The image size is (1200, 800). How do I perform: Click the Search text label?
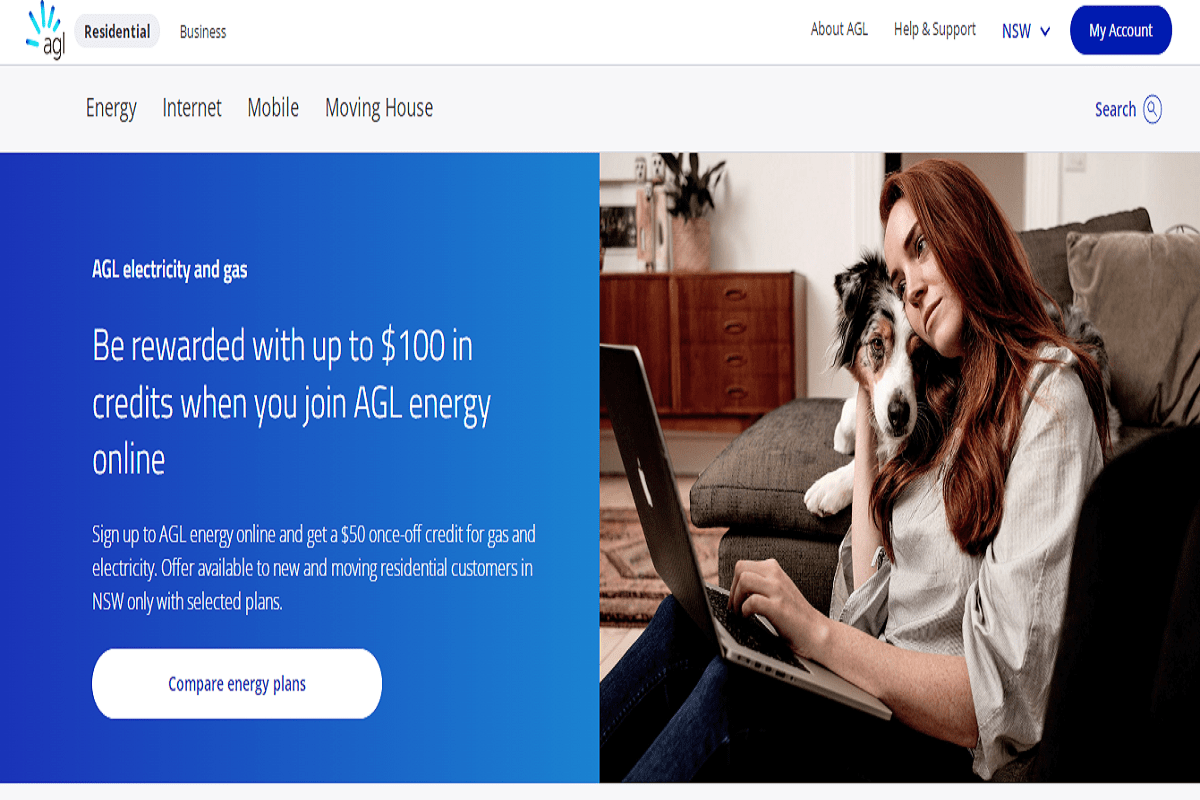1115,109
